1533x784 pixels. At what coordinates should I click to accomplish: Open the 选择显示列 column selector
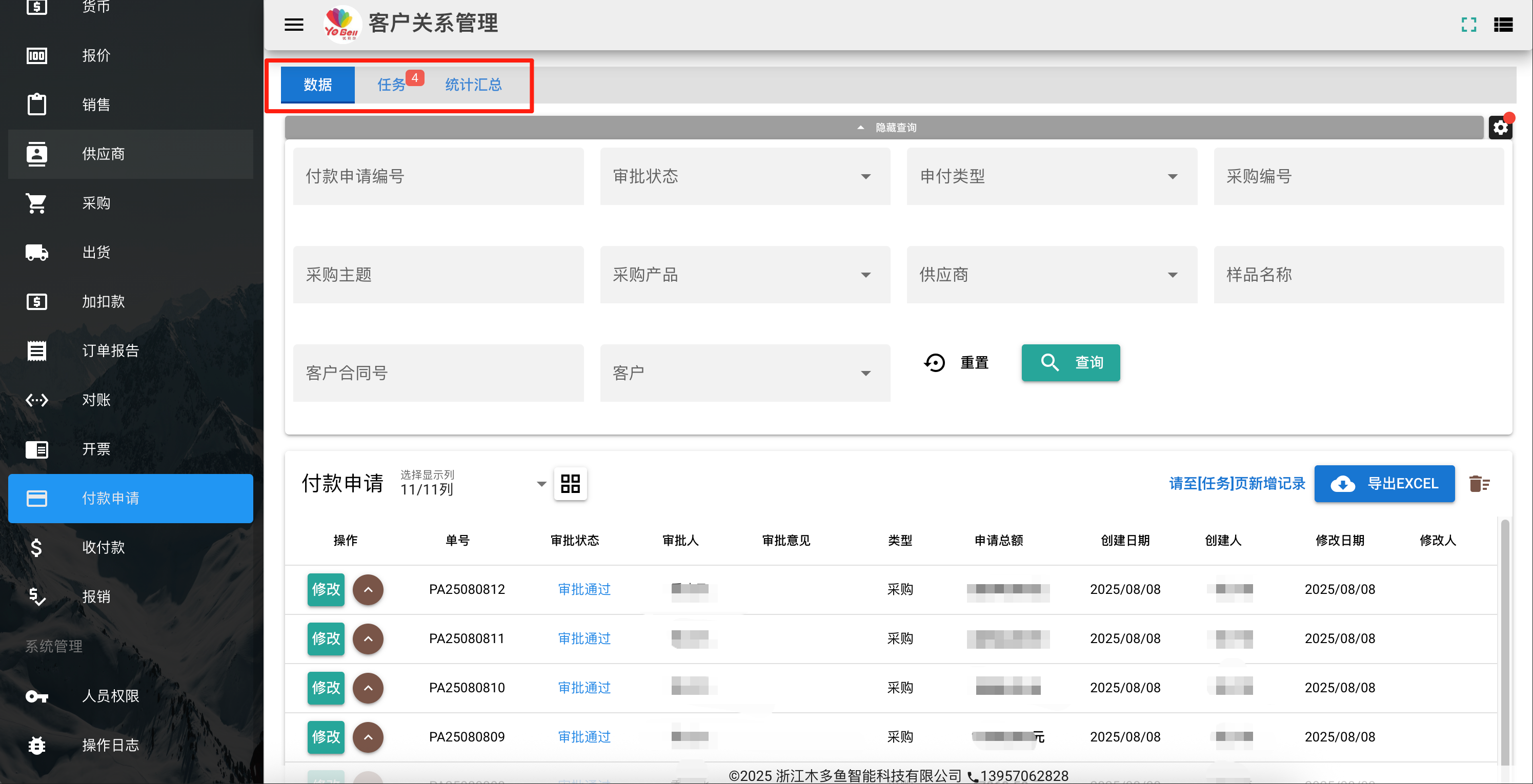473,484
